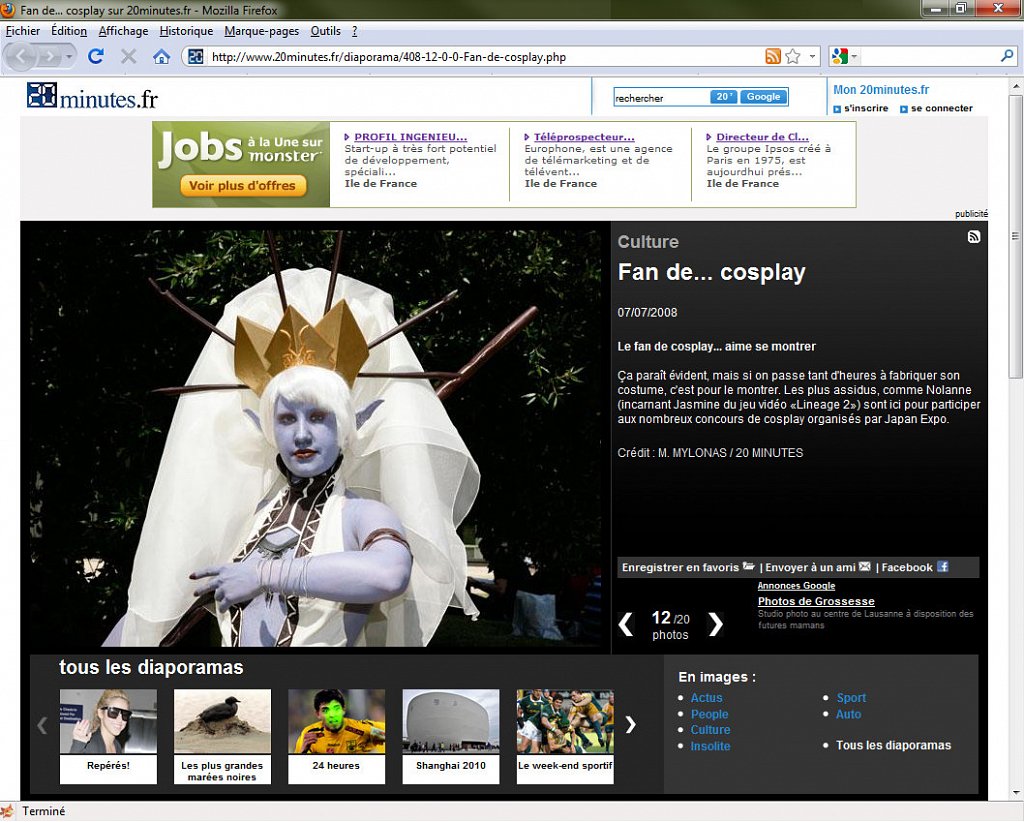Click the Firefox forward arrow button
Viewport: 1024px width, 822px height.
click(49, 57)
